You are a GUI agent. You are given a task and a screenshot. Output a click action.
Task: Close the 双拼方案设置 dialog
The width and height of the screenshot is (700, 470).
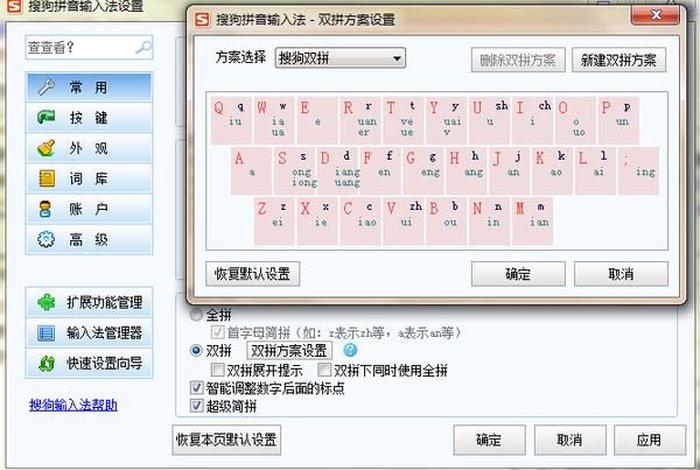[x=655, y=15]
